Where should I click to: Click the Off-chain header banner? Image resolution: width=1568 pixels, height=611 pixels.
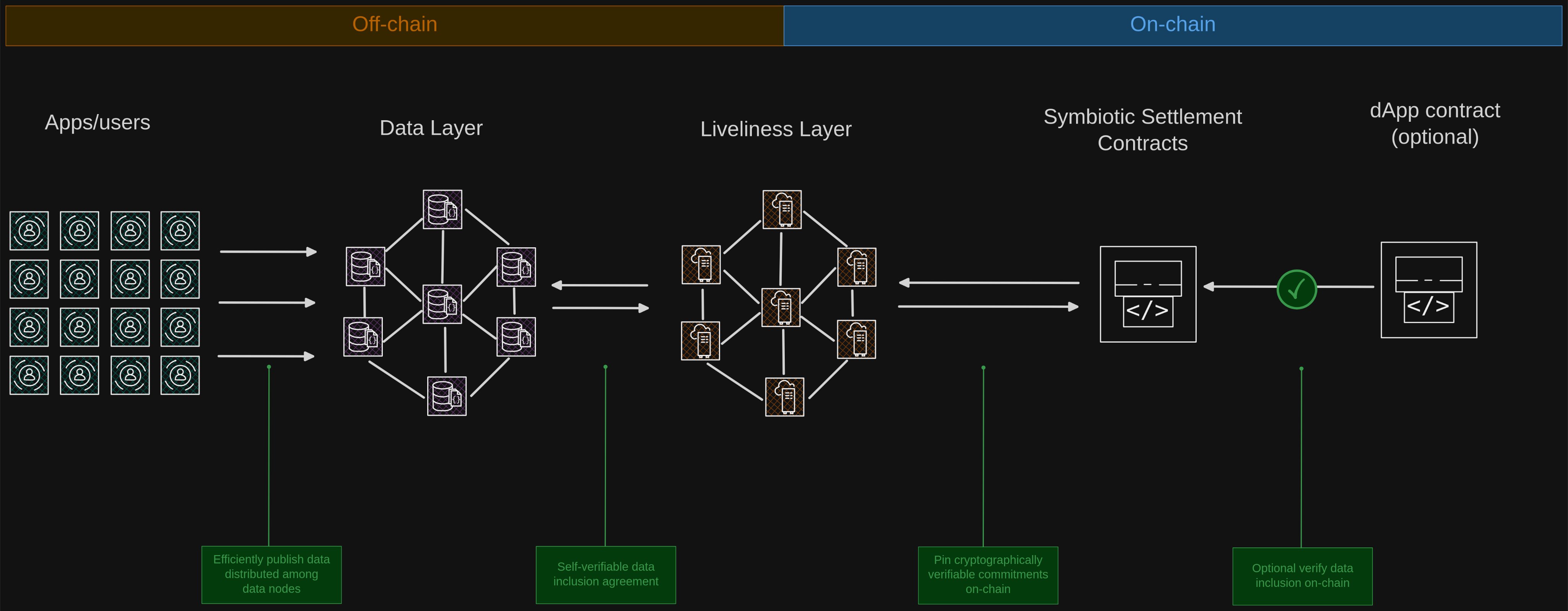pos(394,26)
